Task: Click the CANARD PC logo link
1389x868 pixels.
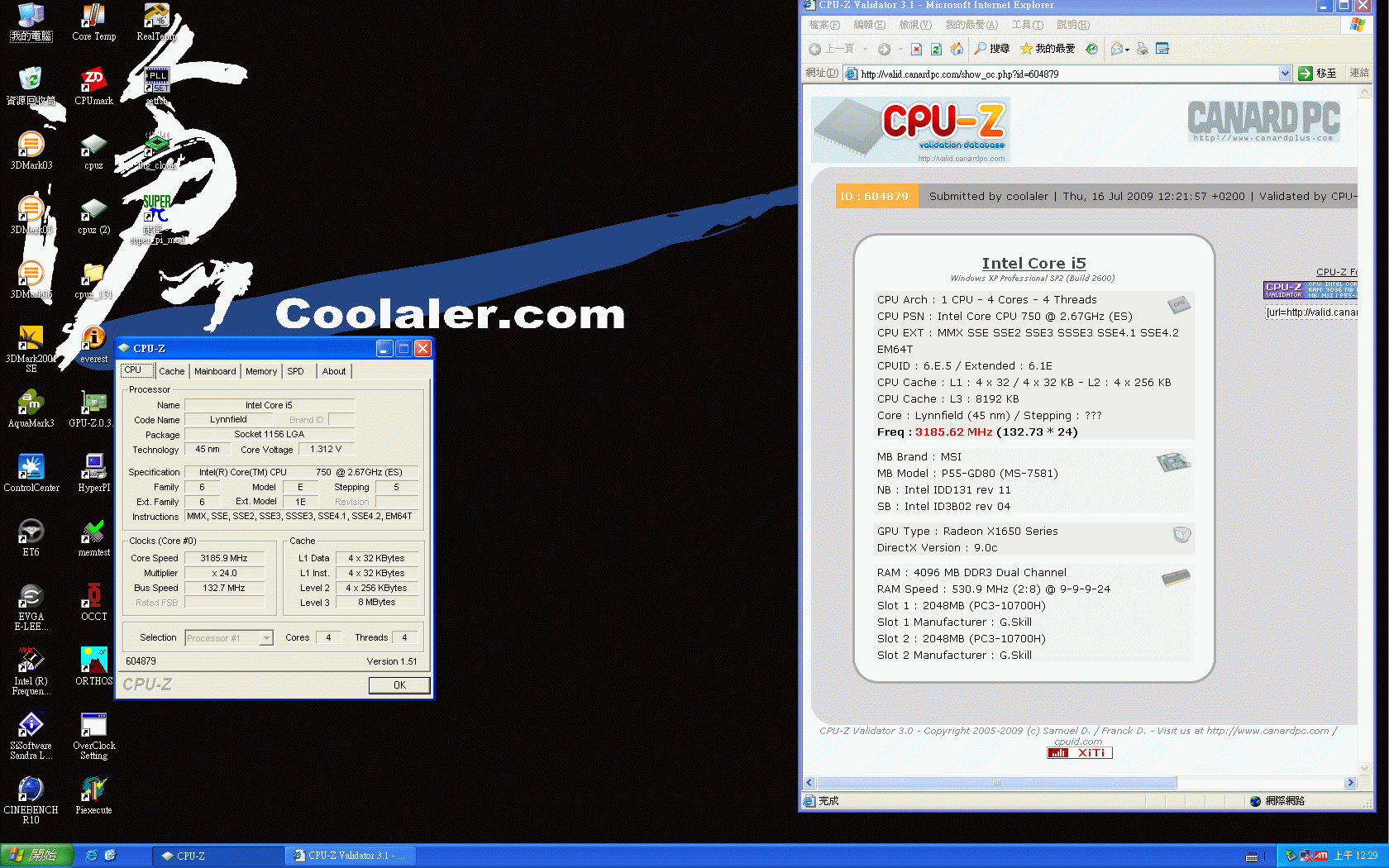Action: [x=1263, y=122]
